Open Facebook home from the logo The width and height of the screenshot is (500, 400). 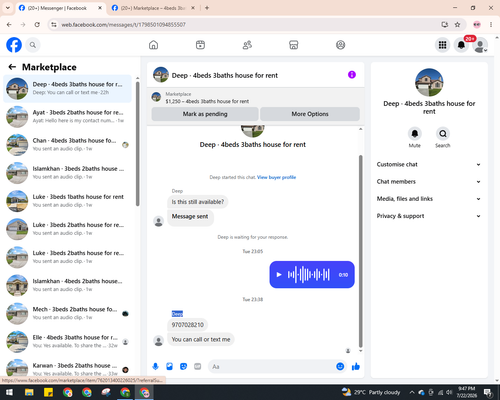point(14,45)
